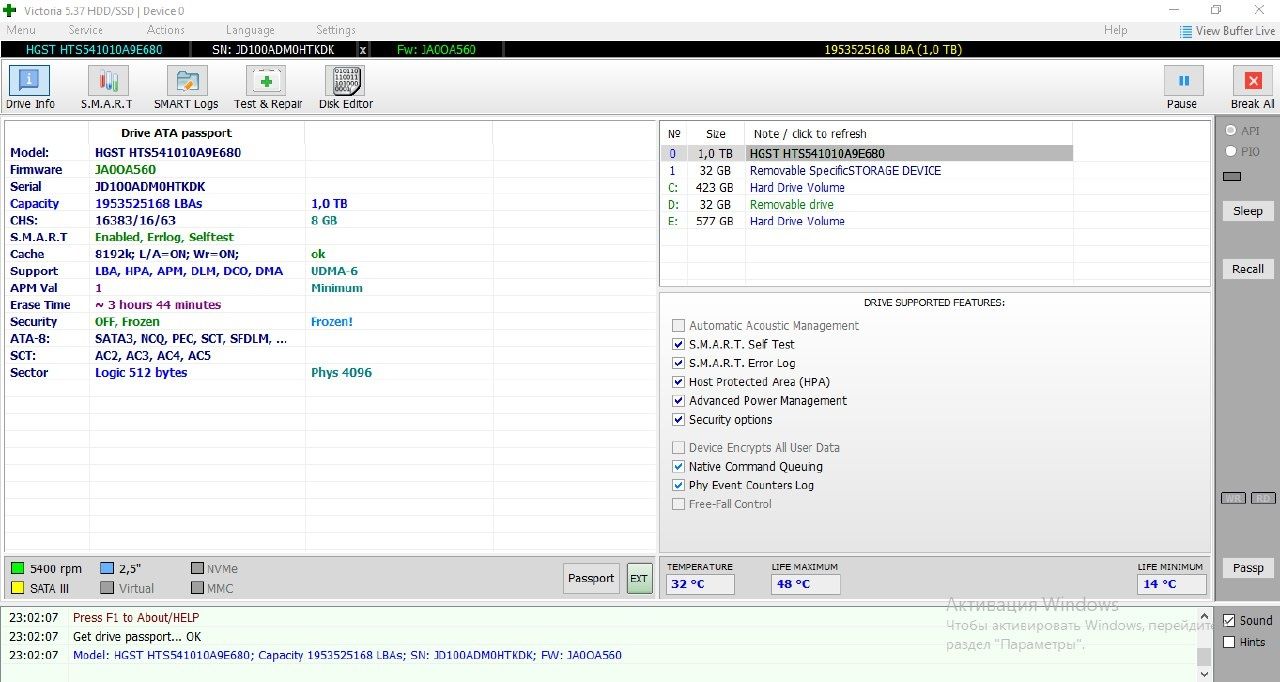Click the 1953525168 LBA (1,0 TB) header text

click(x=893, y=49)
